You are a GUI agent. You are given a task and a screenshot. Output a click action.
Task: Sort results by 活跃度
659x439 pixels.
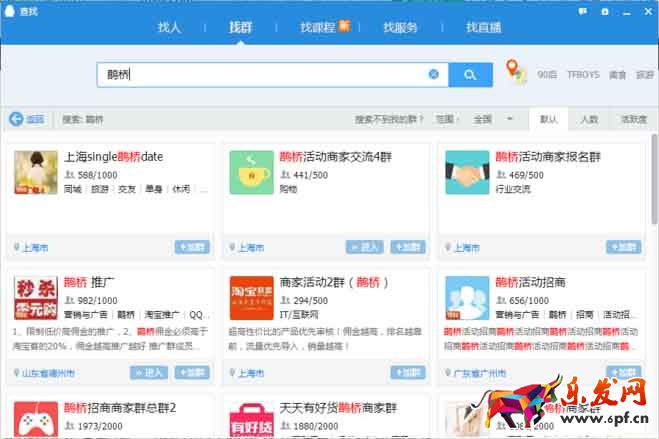(632, 119)
